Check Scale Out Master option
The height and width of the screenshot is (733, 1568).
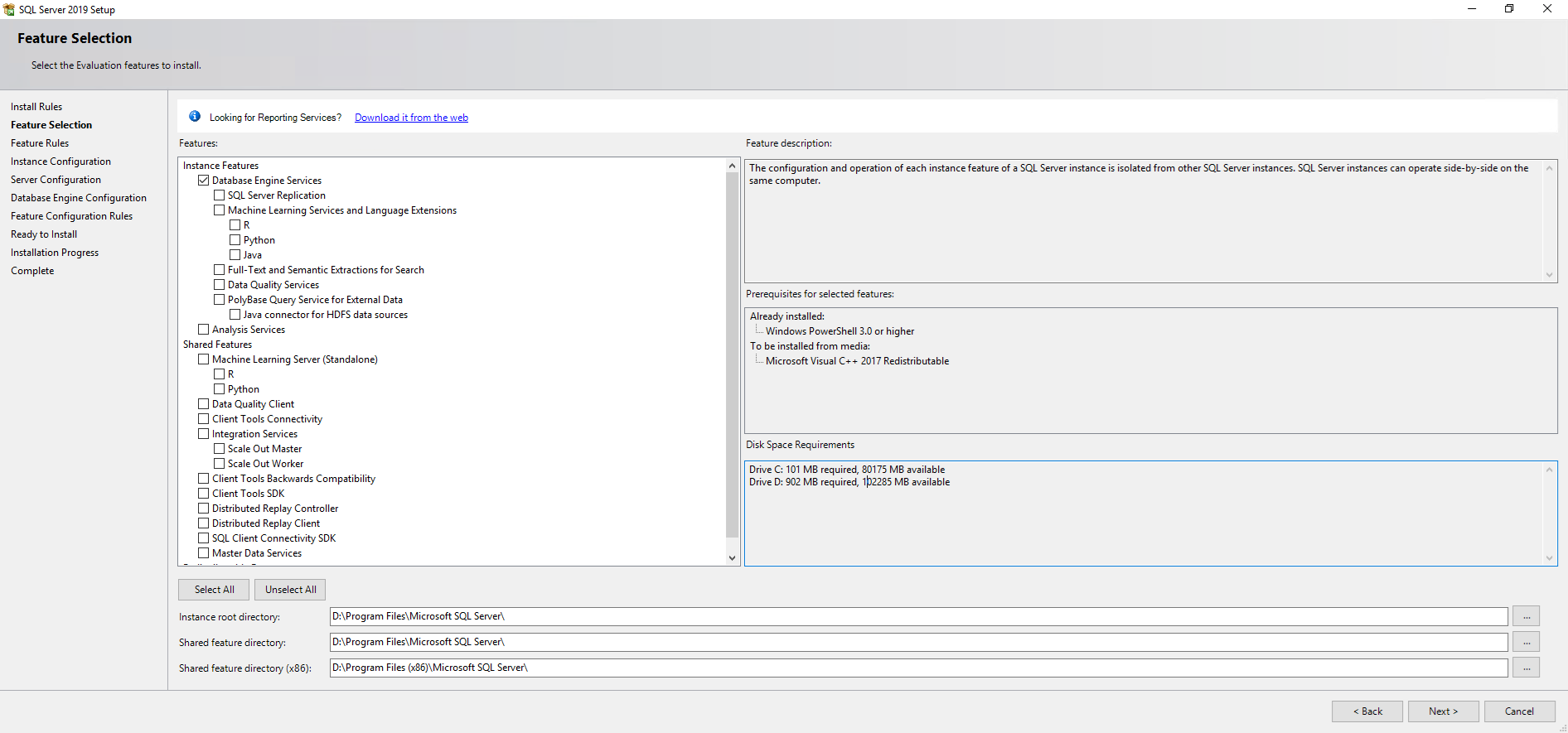tap(219, 448)
